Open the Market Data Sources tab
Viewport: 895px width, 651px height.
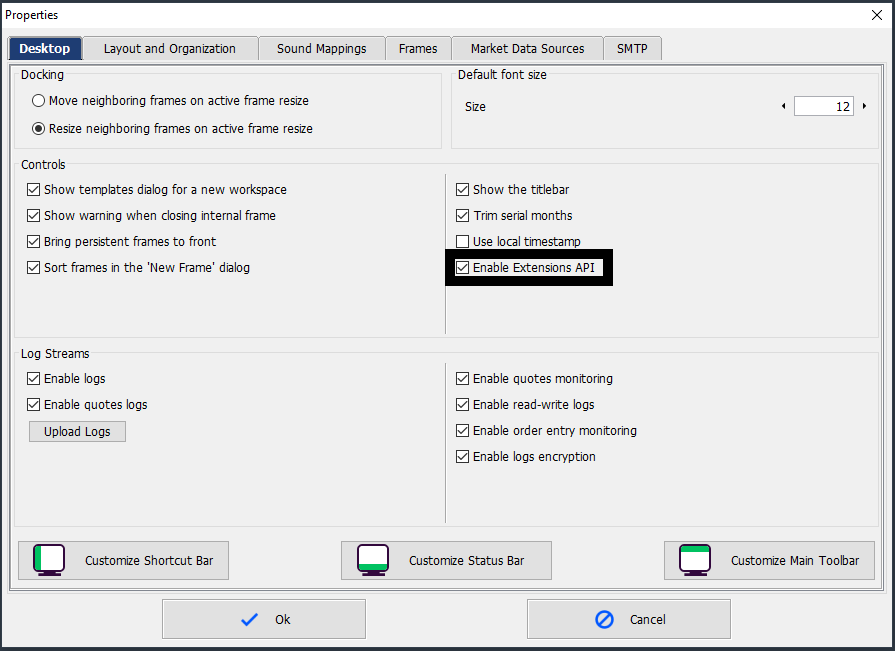tap(526, 48)
